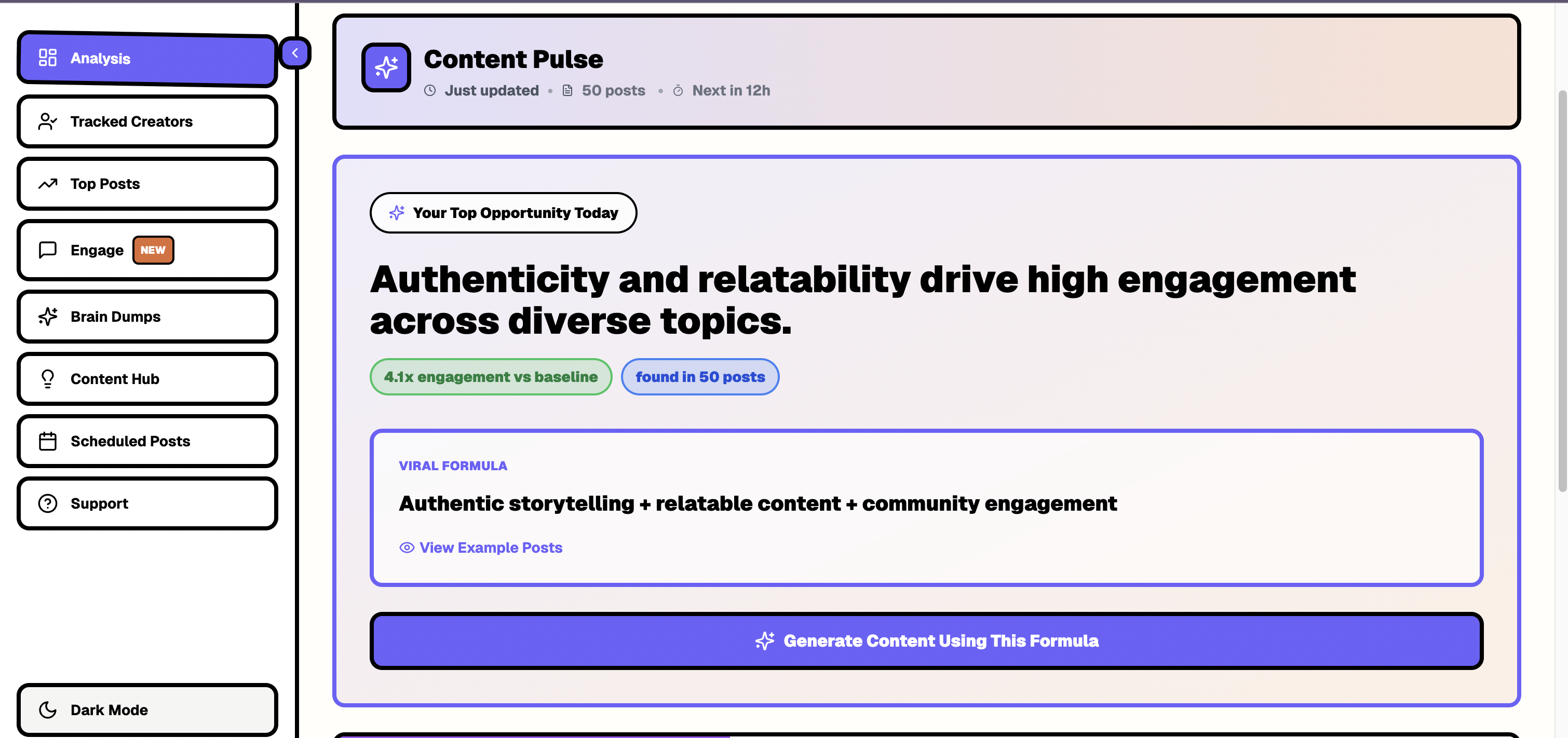Click the Support question mark icon

(x=47, y=503)
